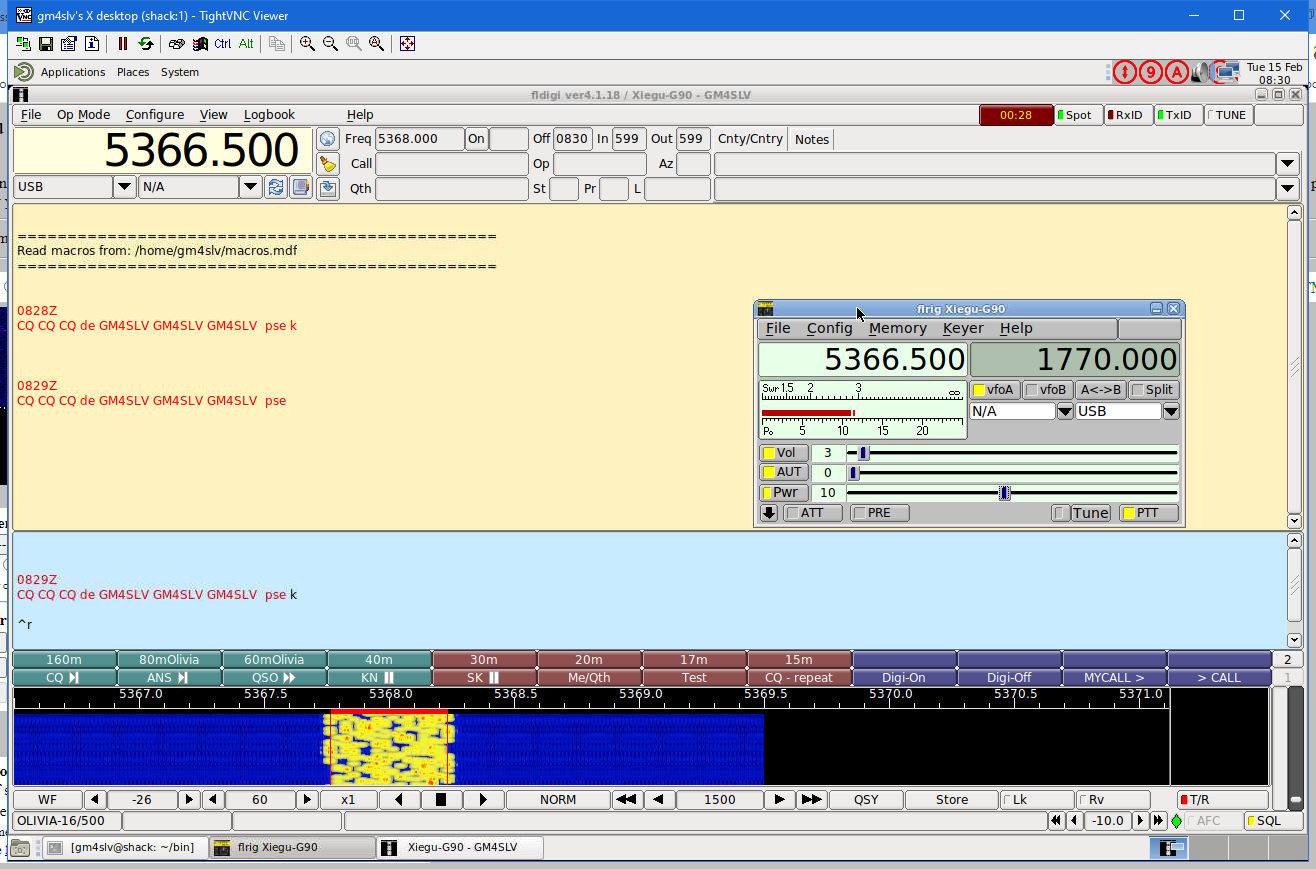Enable PTT in flrig
Image resolution: width=1316 pixels, height=869 pixels.
(x=1148, y=512)
